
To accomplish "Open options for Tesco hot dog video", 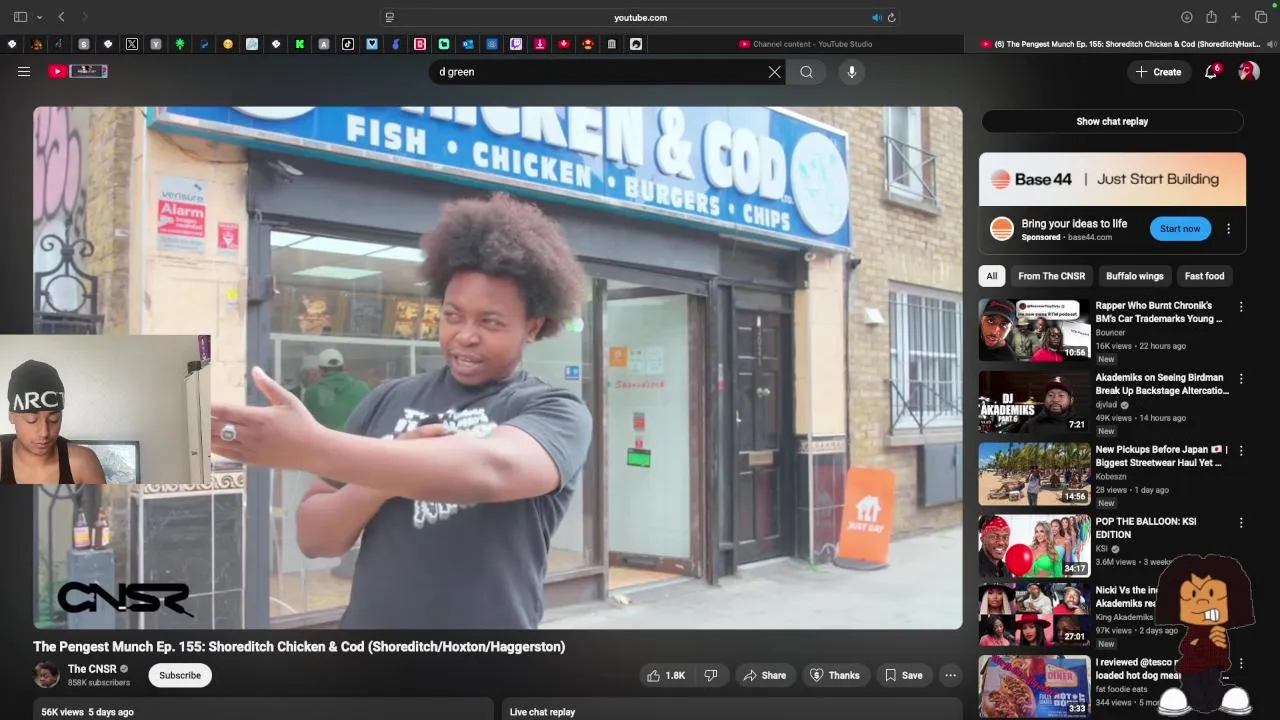I will pos(1241,663).
